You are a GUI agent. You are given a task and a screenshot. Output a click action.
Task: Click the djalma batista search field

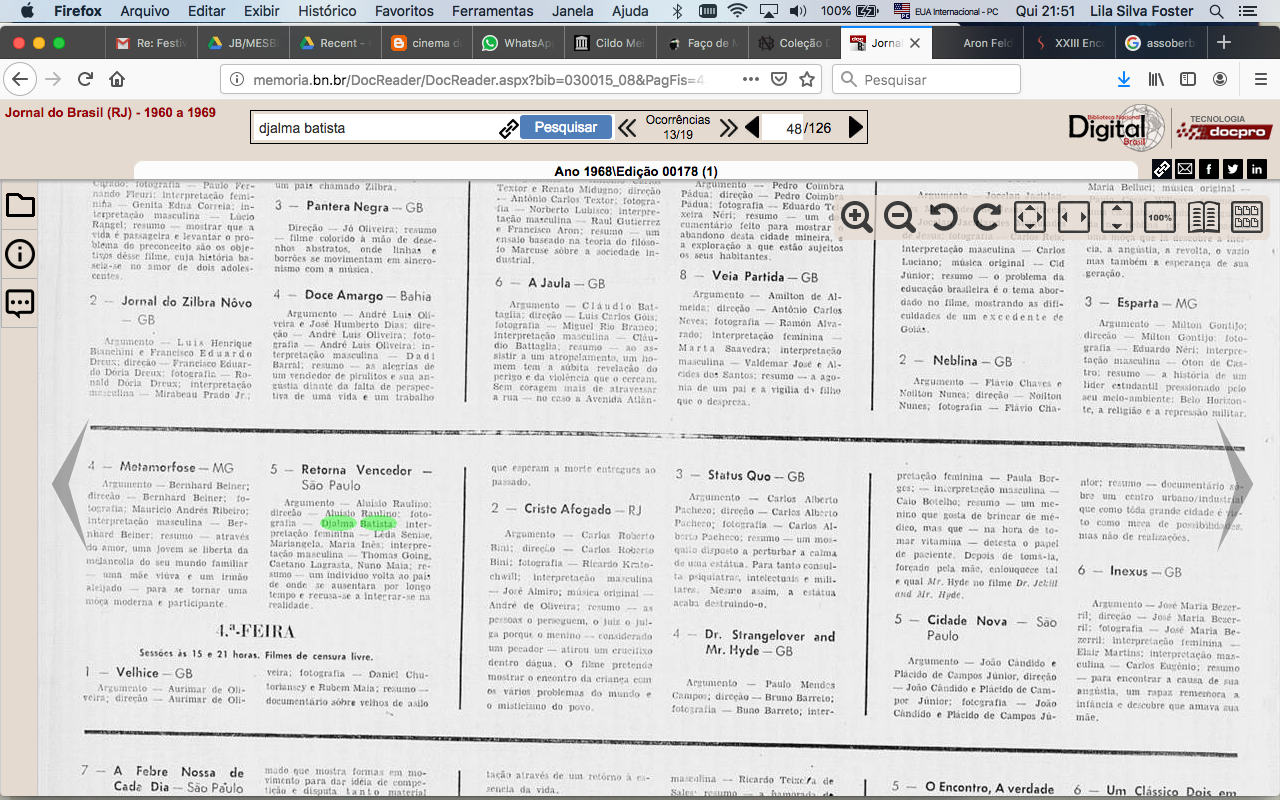(x=375, y=128)
